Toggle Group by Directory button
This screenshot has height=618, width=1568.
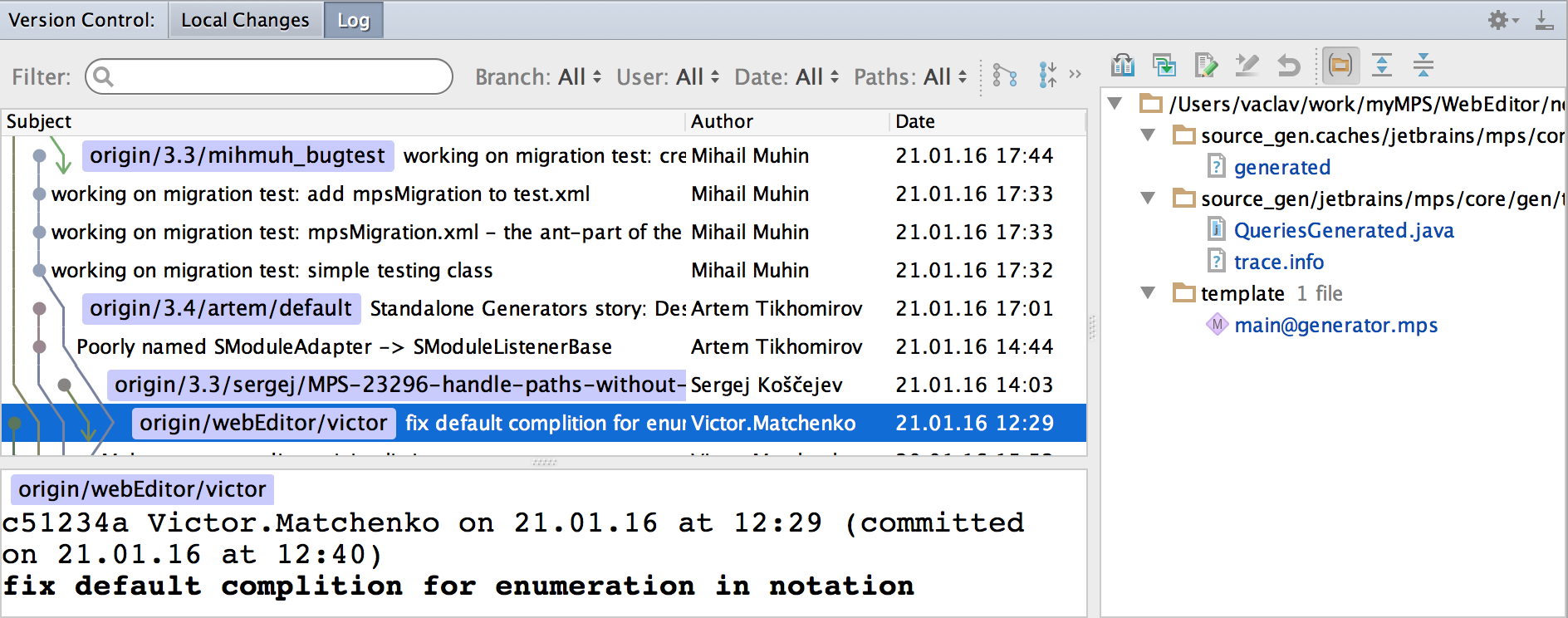coord(1340,65)
